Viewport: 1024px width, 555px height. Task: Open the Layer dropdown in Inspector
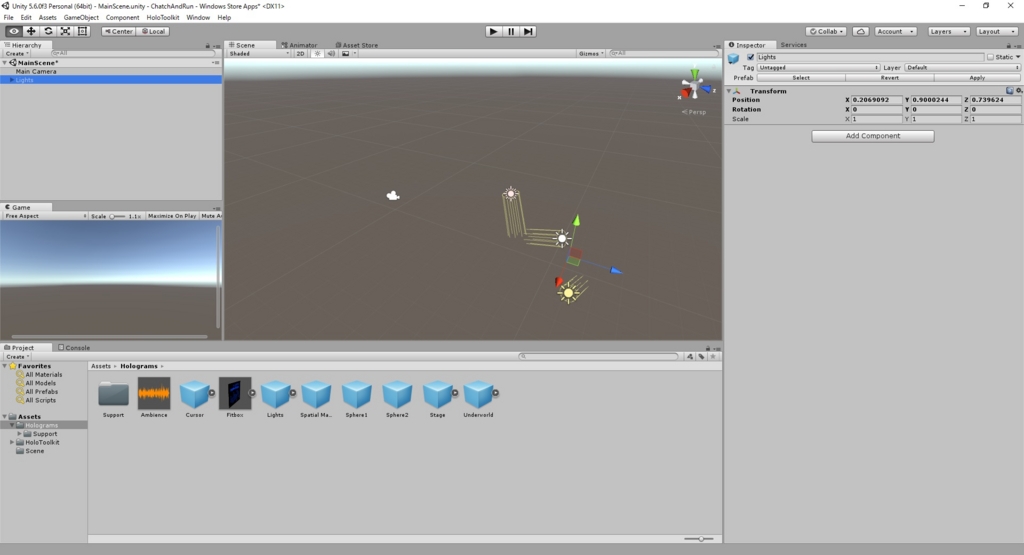(x=963, y=67)
